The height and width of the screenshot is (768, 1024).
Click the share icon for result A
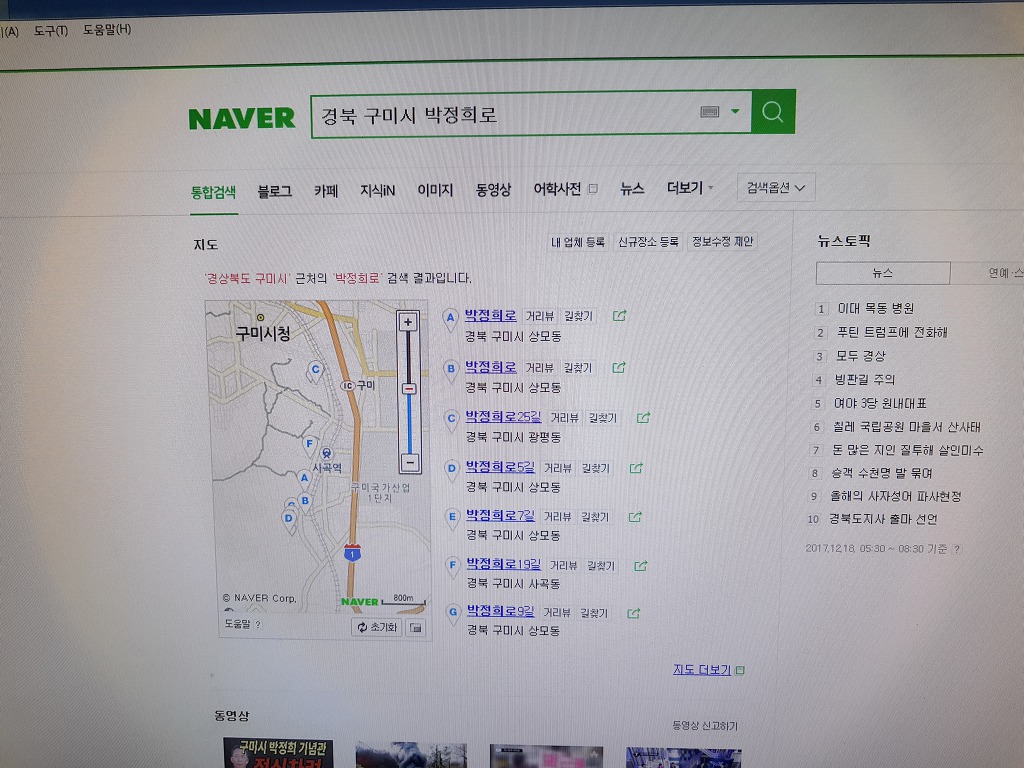[619, 316]
